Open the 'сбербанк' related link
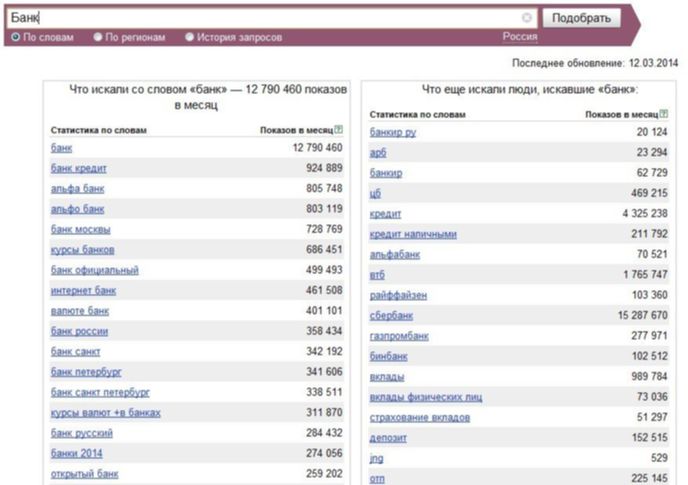This screenshot has width=688, height=485. [391, 316]
